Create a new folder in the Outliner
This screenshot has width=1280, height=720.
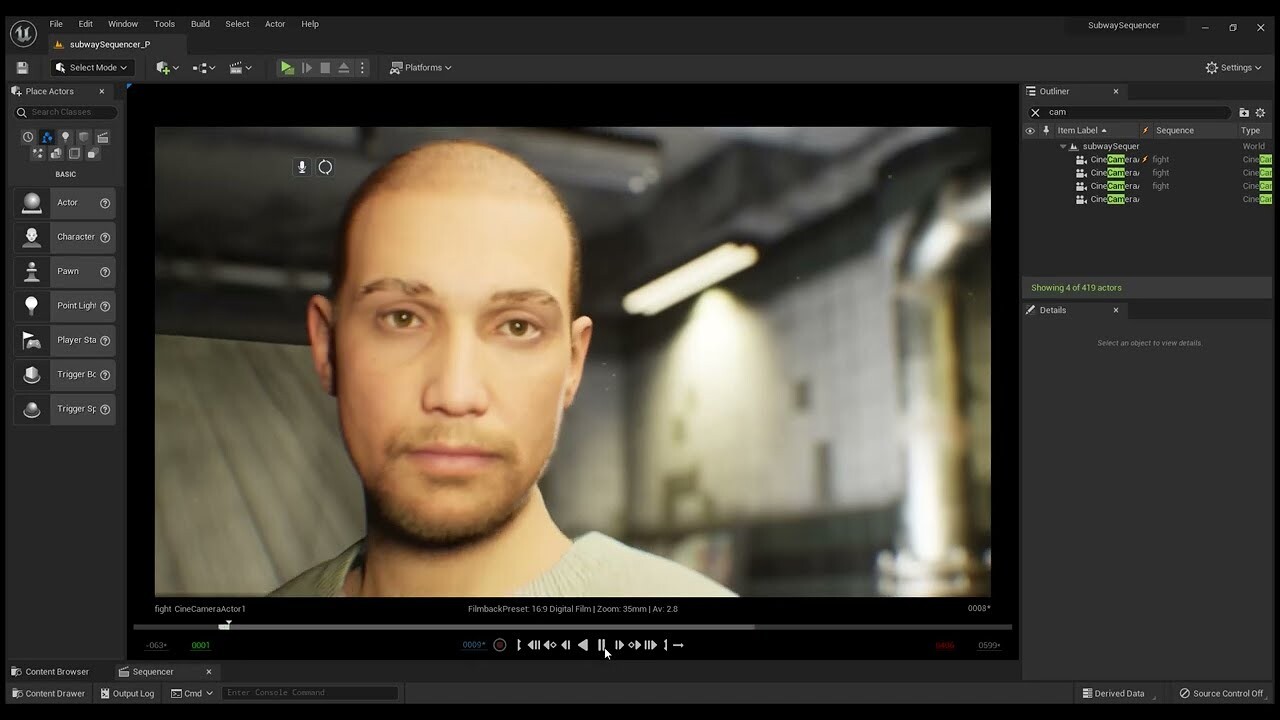click(1243, 113)
